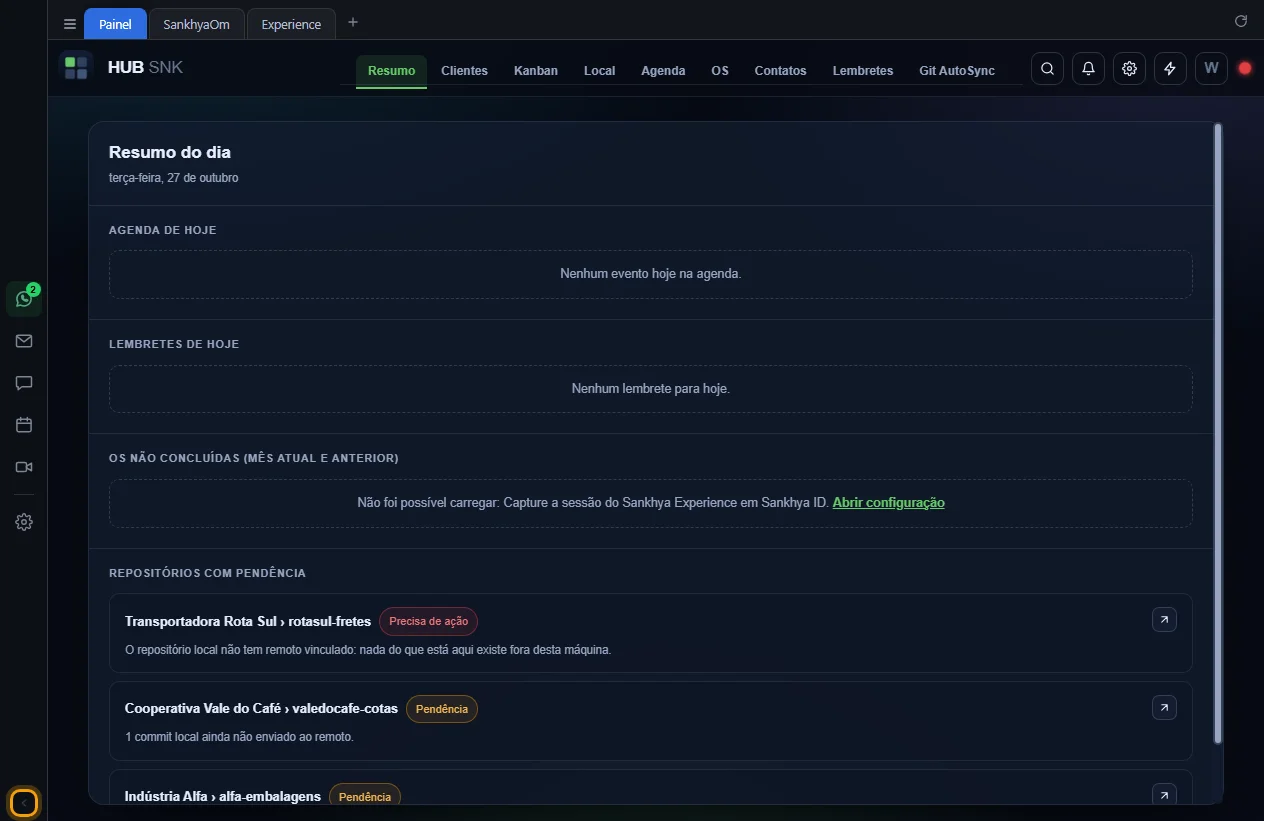Open the hamburger menu beside the Painel tab
The width and height of the screenshot is (1264, 821).
point(69,24)
